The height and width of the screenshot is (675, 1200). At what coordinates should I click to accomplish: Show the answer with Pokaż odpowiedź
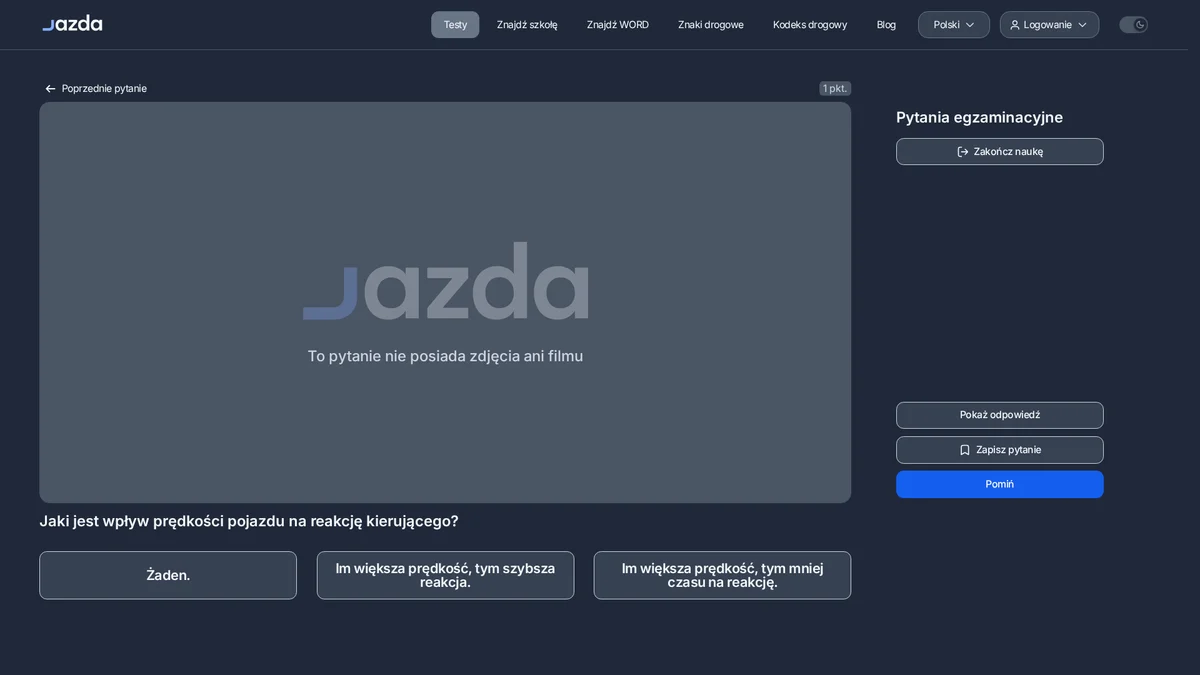click(x=1000, y=415)
